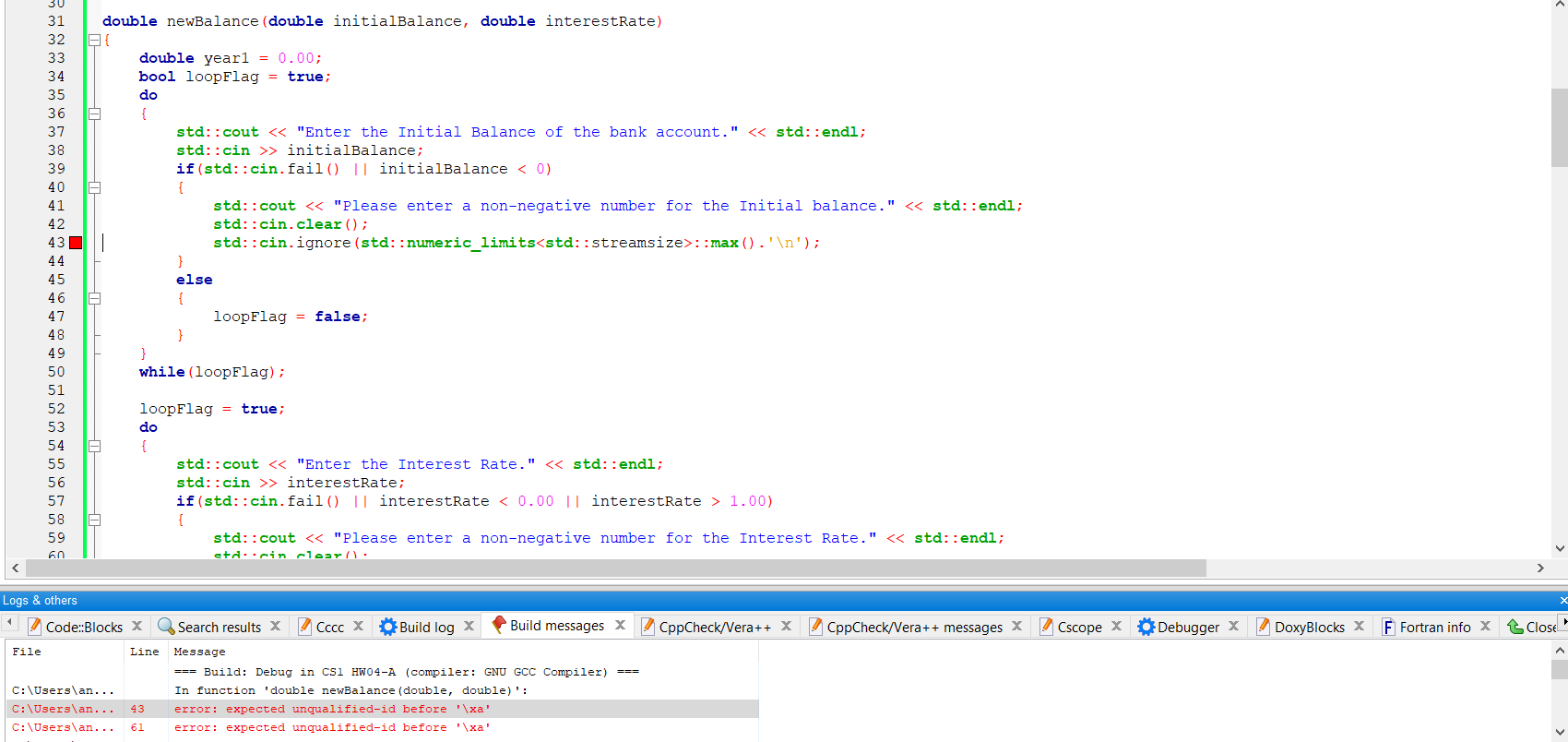Close the Cccc tab

(x=359, y=626)
